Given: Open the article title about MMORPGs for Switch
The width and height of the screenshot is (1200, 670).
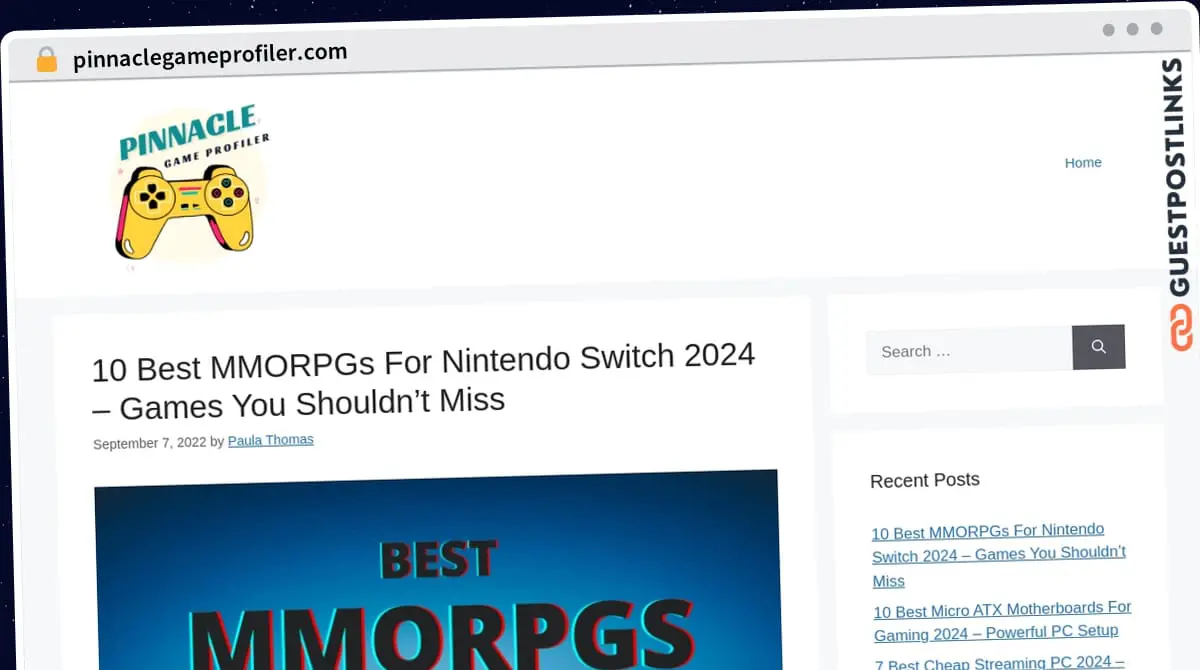Looking at the screenshot, I should coord(423,380).
